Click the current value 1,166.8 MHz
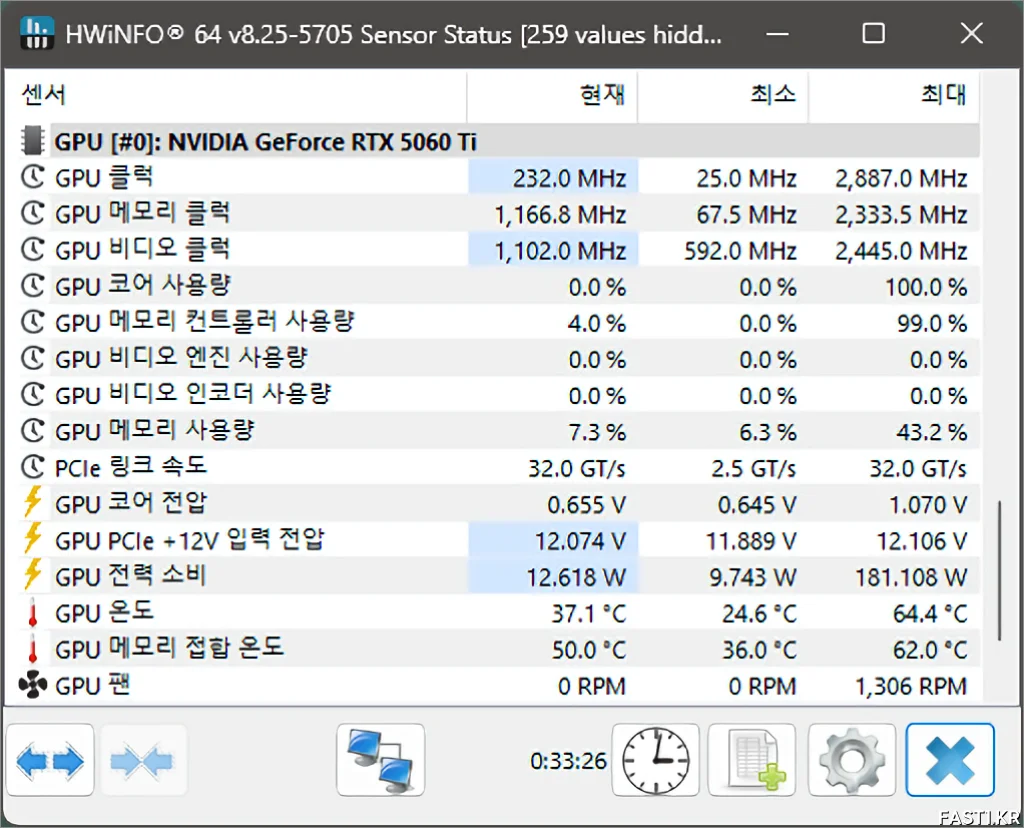The image size is (1024, 828). pyautogui.click(x=560, y=215)
